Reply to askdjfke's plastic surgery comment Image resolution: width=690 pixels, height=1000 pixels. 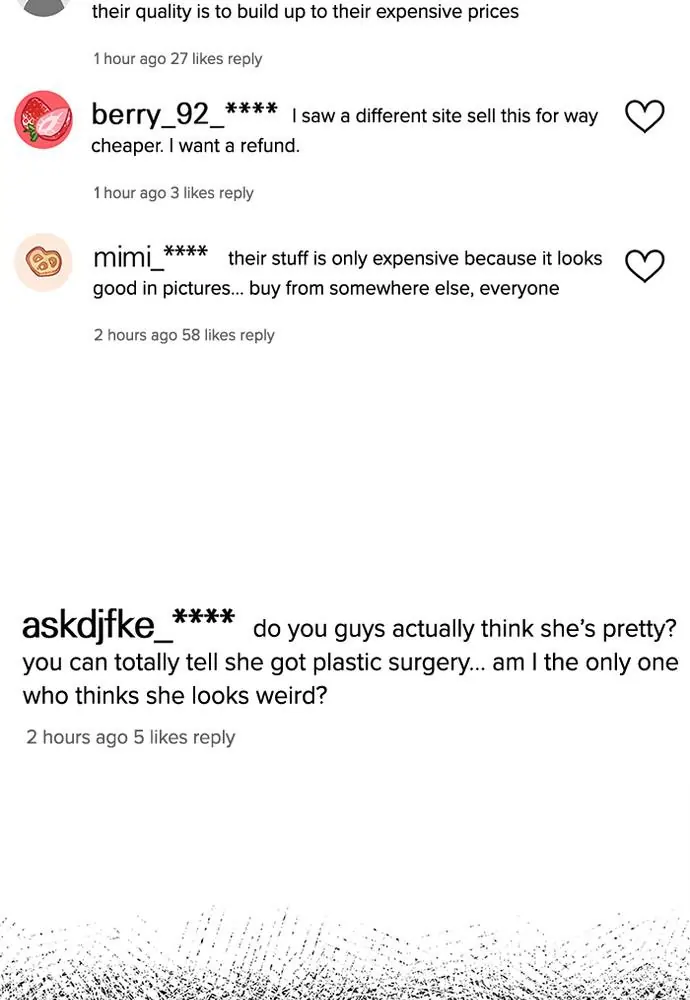pos(214,737)
